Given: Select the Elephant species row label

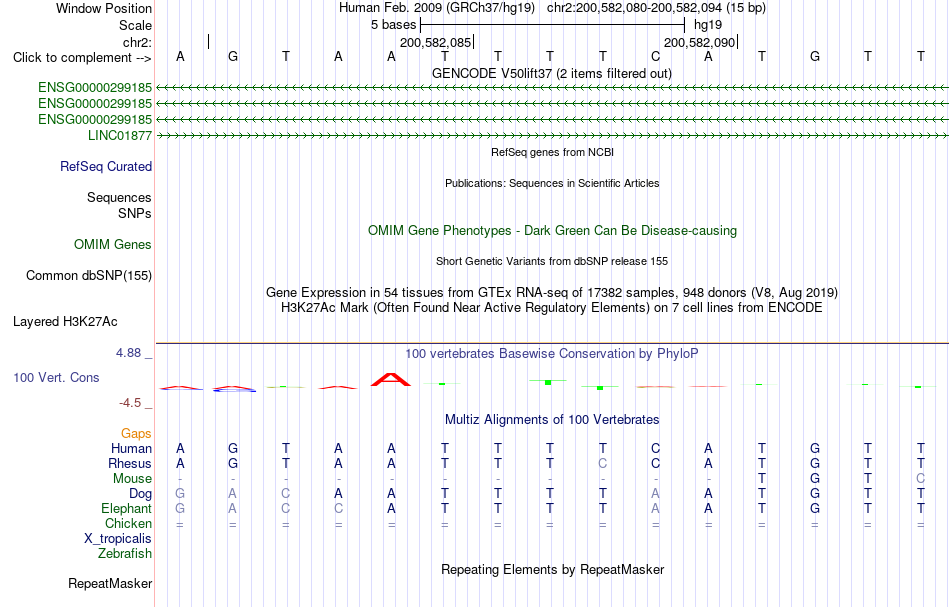Looking at the screenshot, I should tap(127, 508).
